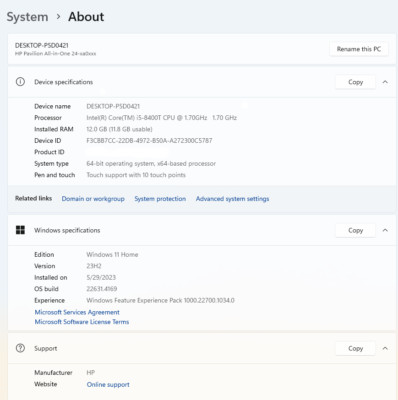Click the About breadcrumb heading
398x400 pixels.
86,17
